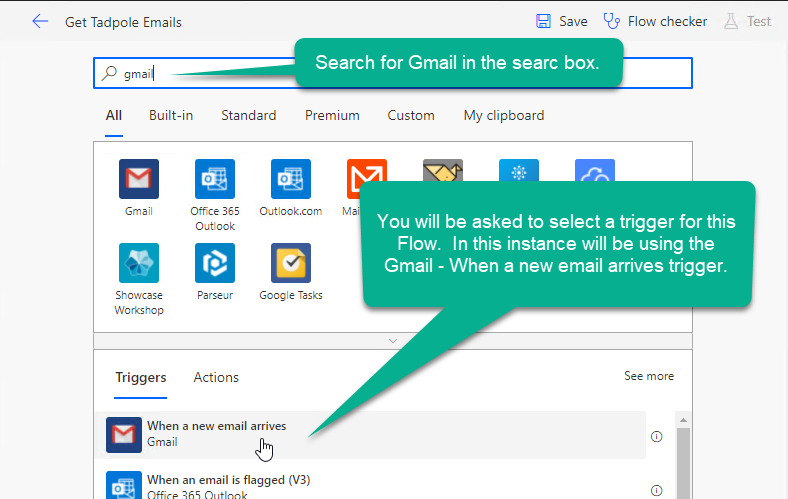
Task: Select Gmail icon in the trigger row
Action: coord(124,435)
